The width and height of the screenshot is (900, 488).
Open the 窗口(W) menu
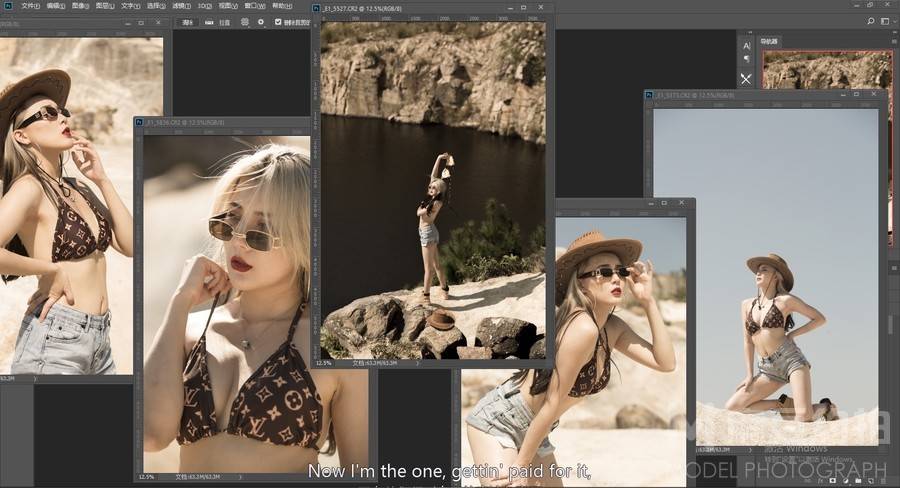click(254, 6)
